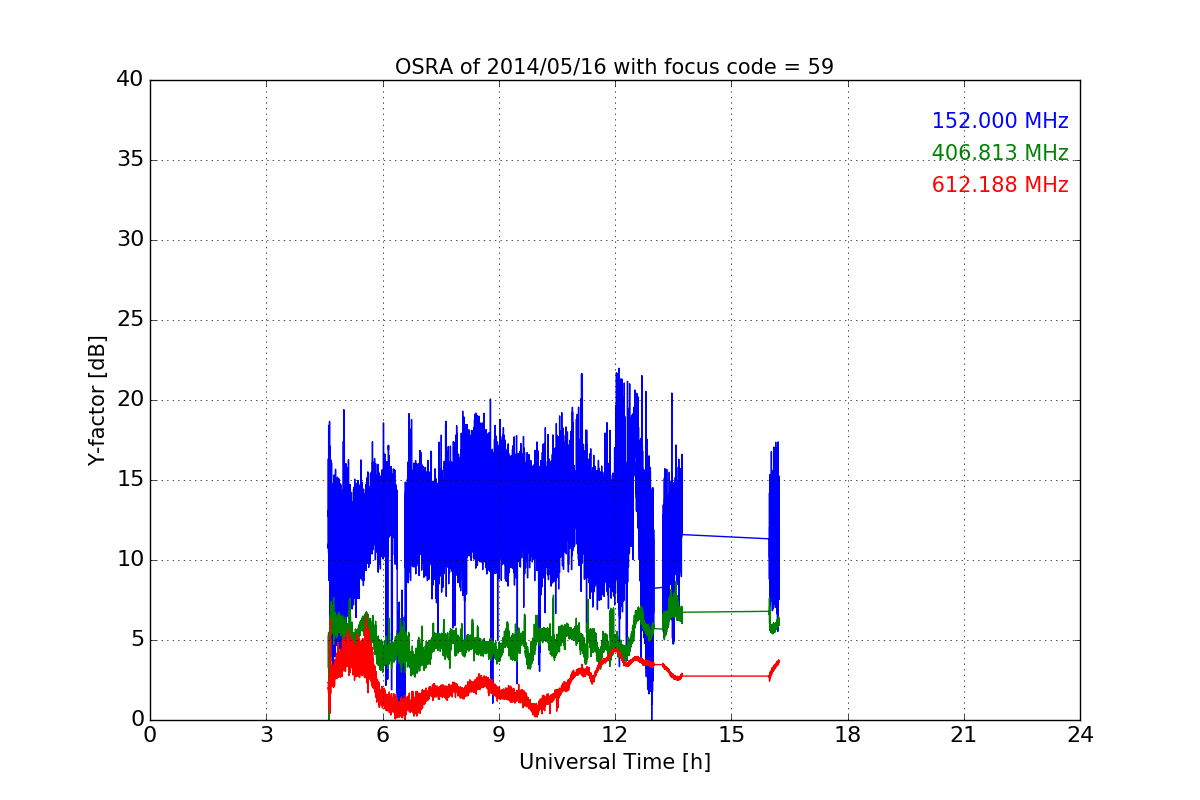Image resolution: width=1200 pixels, height=800 pixels.
Task: Click the x-axis tick label 21
Action: [x=964, y=735]
